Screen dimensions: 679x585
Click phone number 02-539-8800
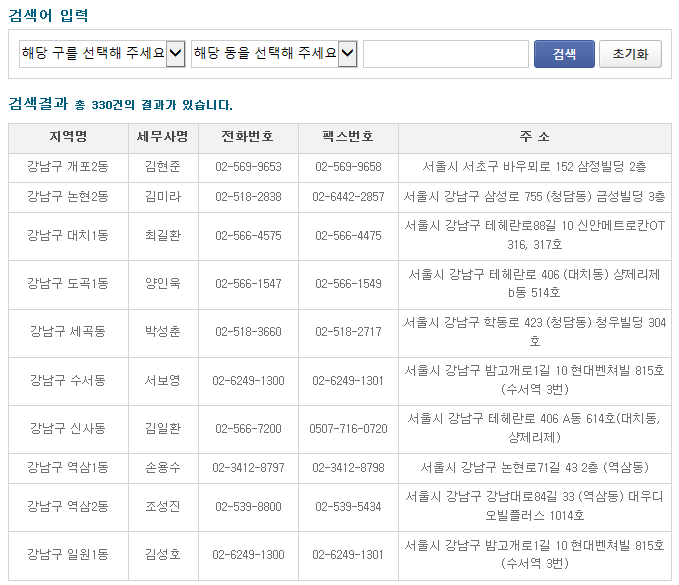click(248, 507)
